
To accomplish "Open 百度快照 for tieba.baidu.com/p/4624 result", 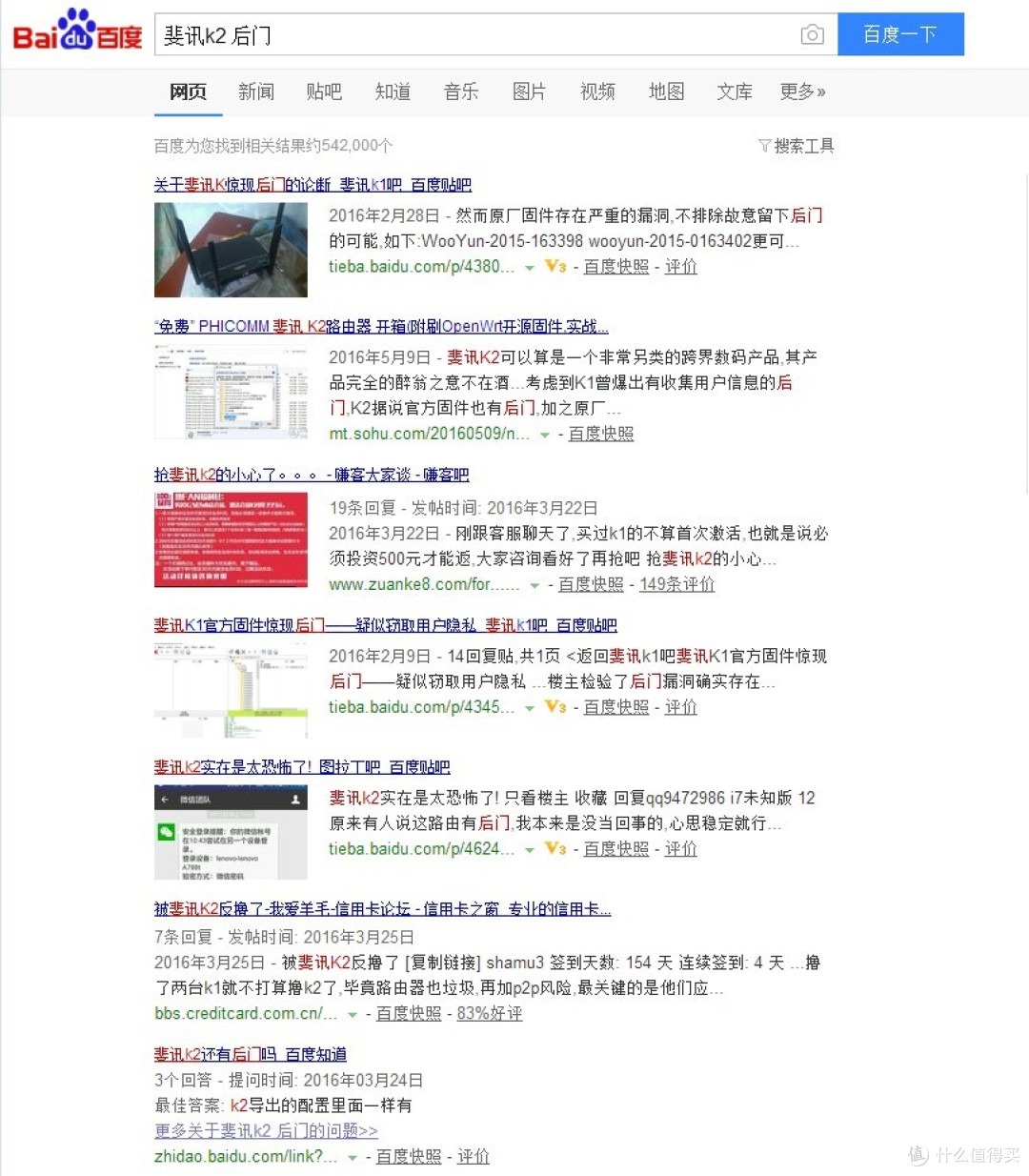I will 616,849.
